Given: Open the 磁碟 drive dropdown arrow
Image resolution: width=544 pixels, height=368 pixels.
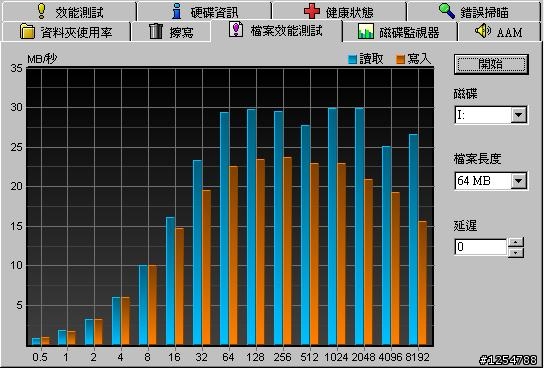Looking at the screenshot, I should point(518,115).
